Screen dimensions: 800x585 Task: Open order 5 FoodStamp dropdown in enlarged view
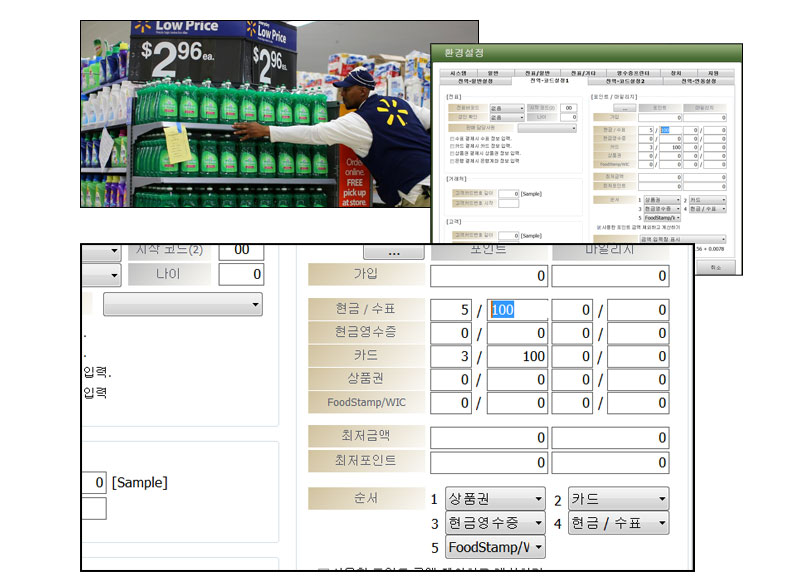tap(495, 547)
